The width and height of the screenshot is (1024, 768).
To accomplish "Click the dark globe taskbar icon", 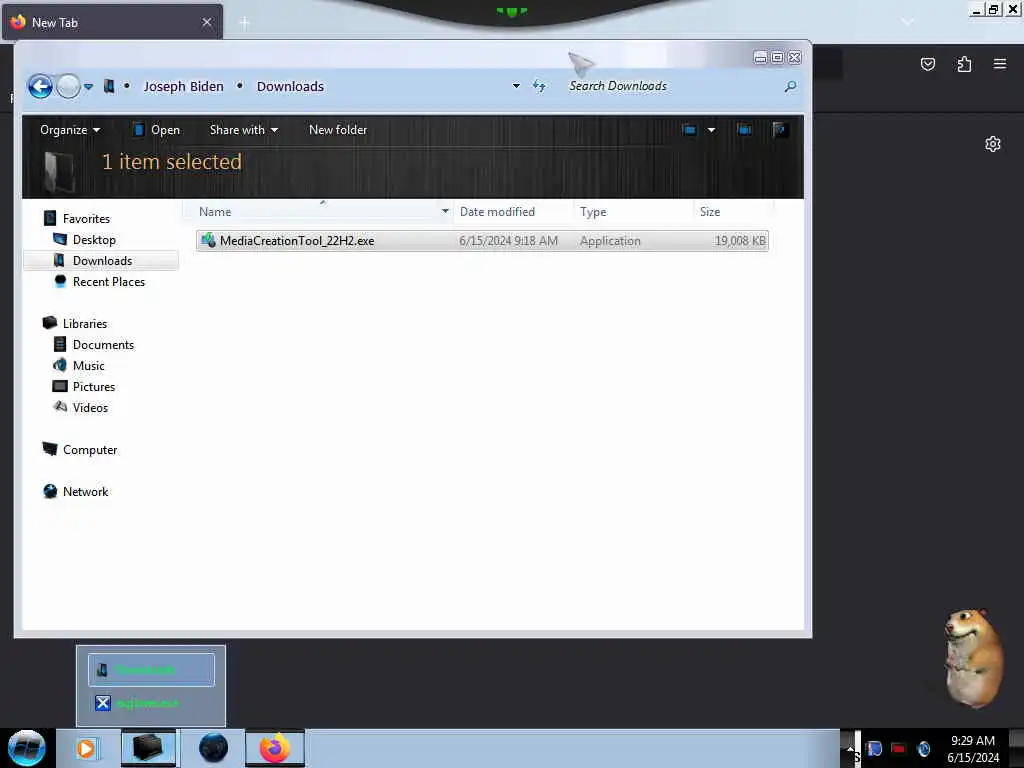I will coord(213,748).
